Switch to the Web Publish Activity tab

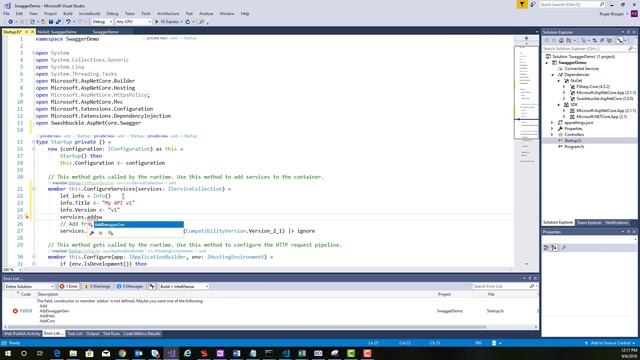22,334
